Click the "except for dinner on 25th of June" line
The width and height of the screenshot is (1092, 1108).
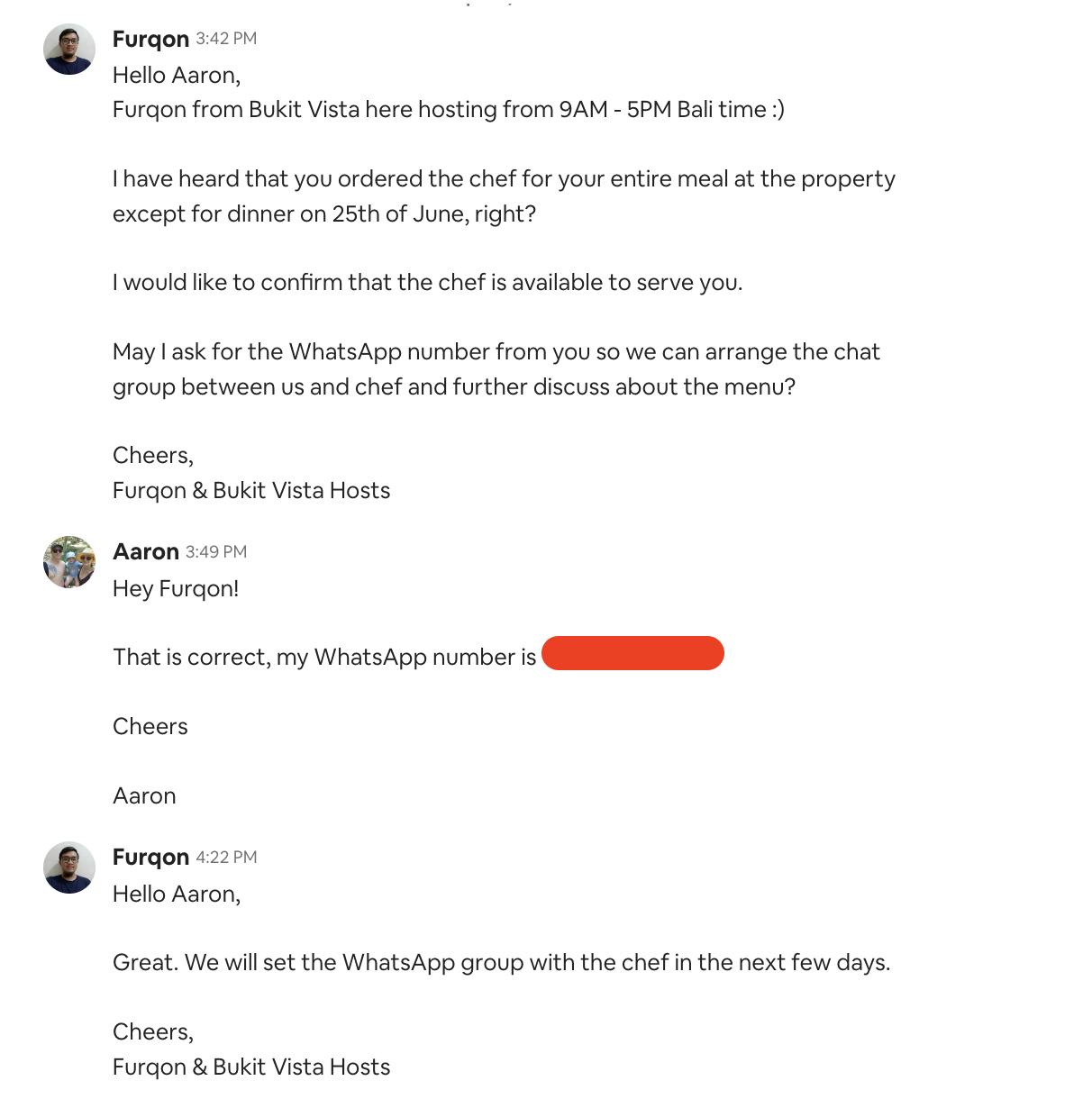[324, 213]
